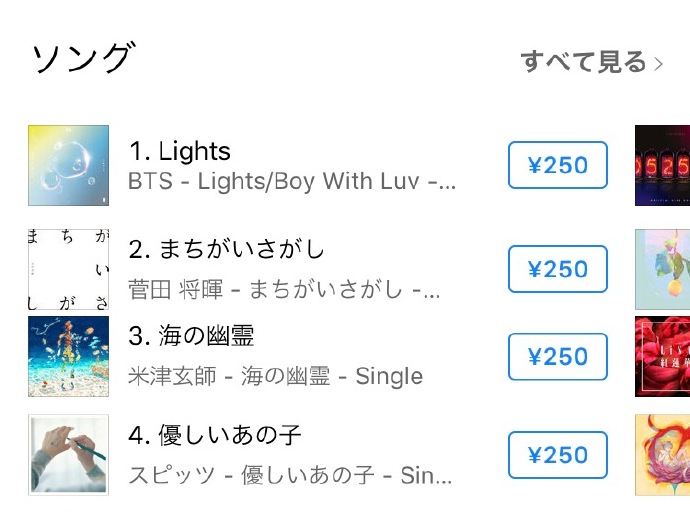Buy Lights for ¥250
This screenshot has width=690, height=530.
click(558, 165)
